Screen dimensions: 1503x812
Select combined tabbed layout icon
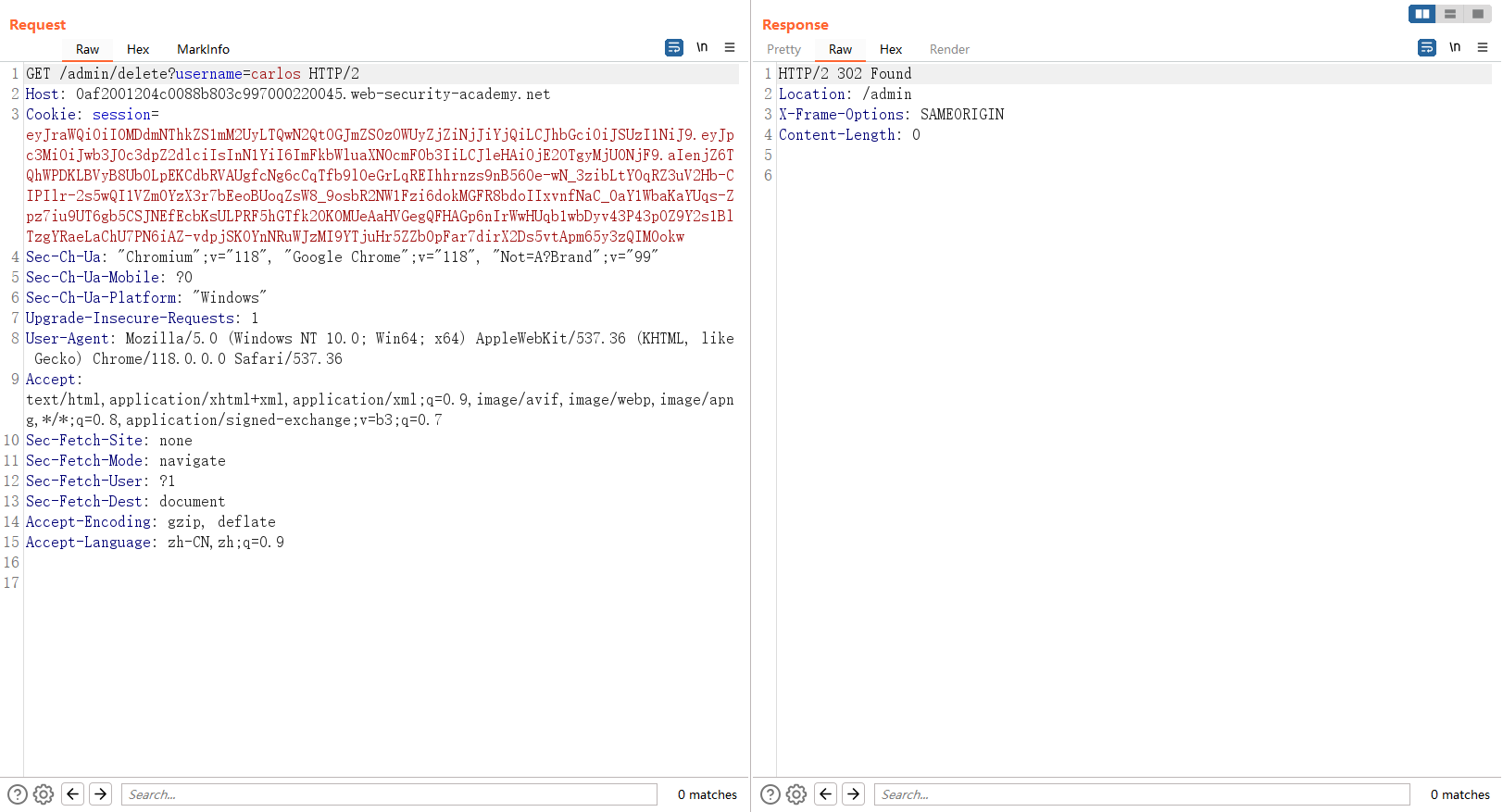click(1478, 14)
